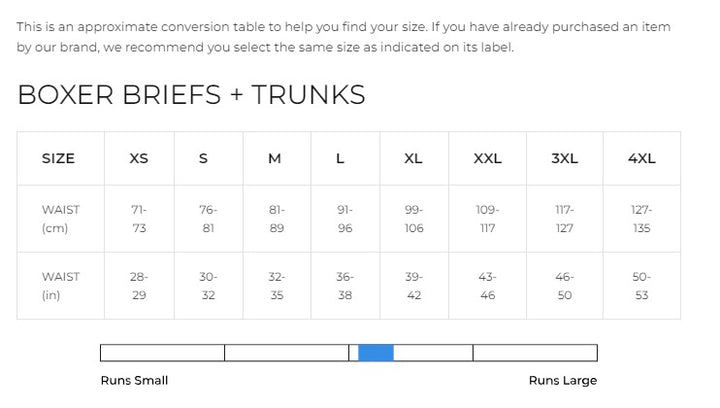This screenshot has height=408, width=720.
Task: Click the WAIST (in) row label
Action: [60, 285]
